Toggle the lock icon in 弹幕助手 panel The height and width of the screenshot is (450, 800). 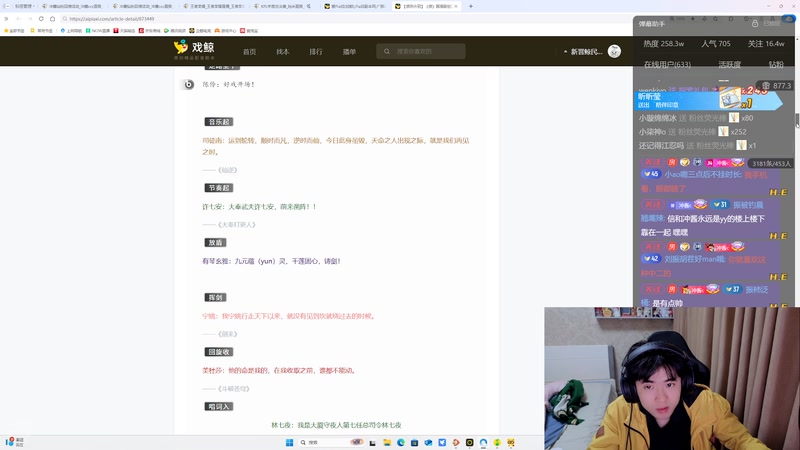[x=755, y=23]
